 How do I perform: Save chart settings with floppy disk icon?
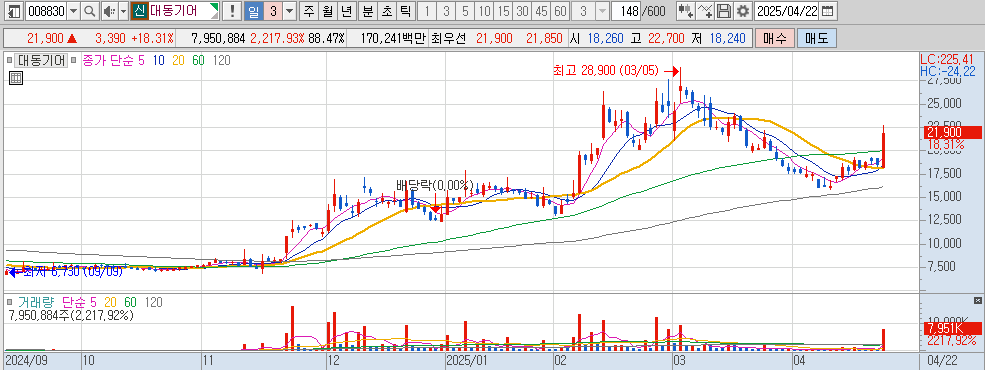pos(724,11)
